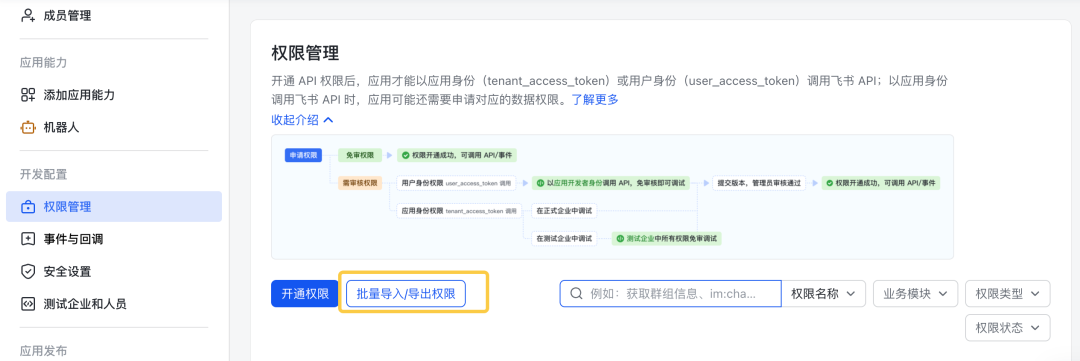
Task: Open the 权限名称 dropdown
Action: tap(823, 293)
